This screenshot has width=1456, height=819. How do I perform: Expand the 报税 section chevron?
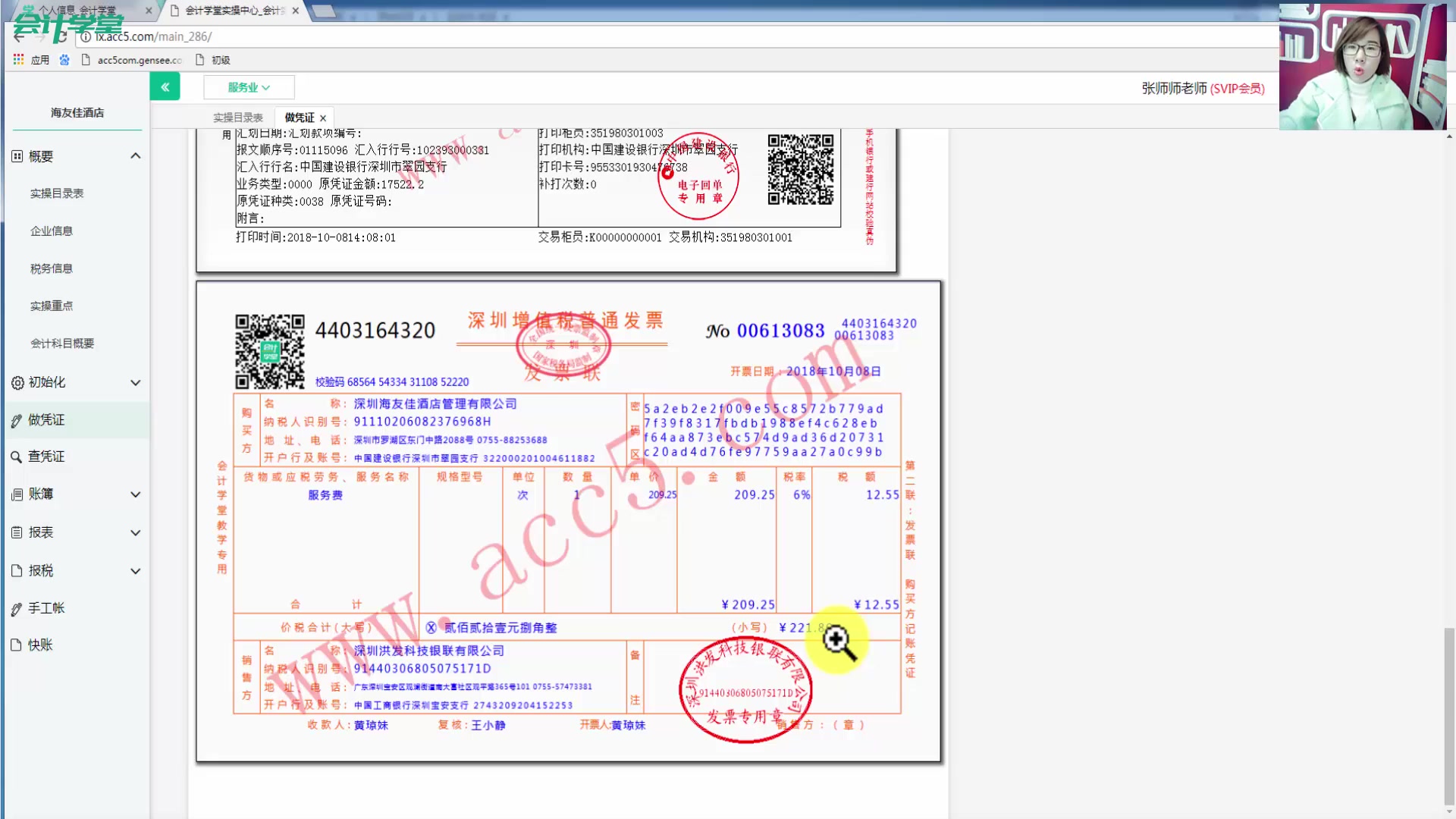(136, 571)
